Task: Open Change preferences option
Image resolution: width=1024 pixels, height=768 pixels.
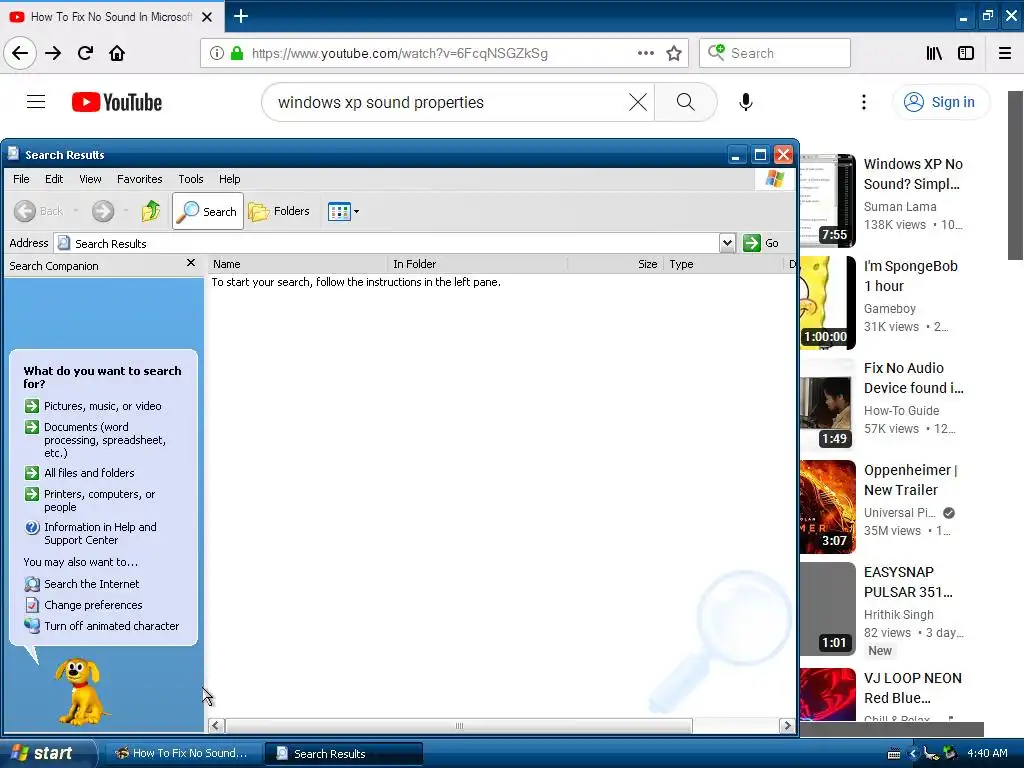Action: (93, 605)
